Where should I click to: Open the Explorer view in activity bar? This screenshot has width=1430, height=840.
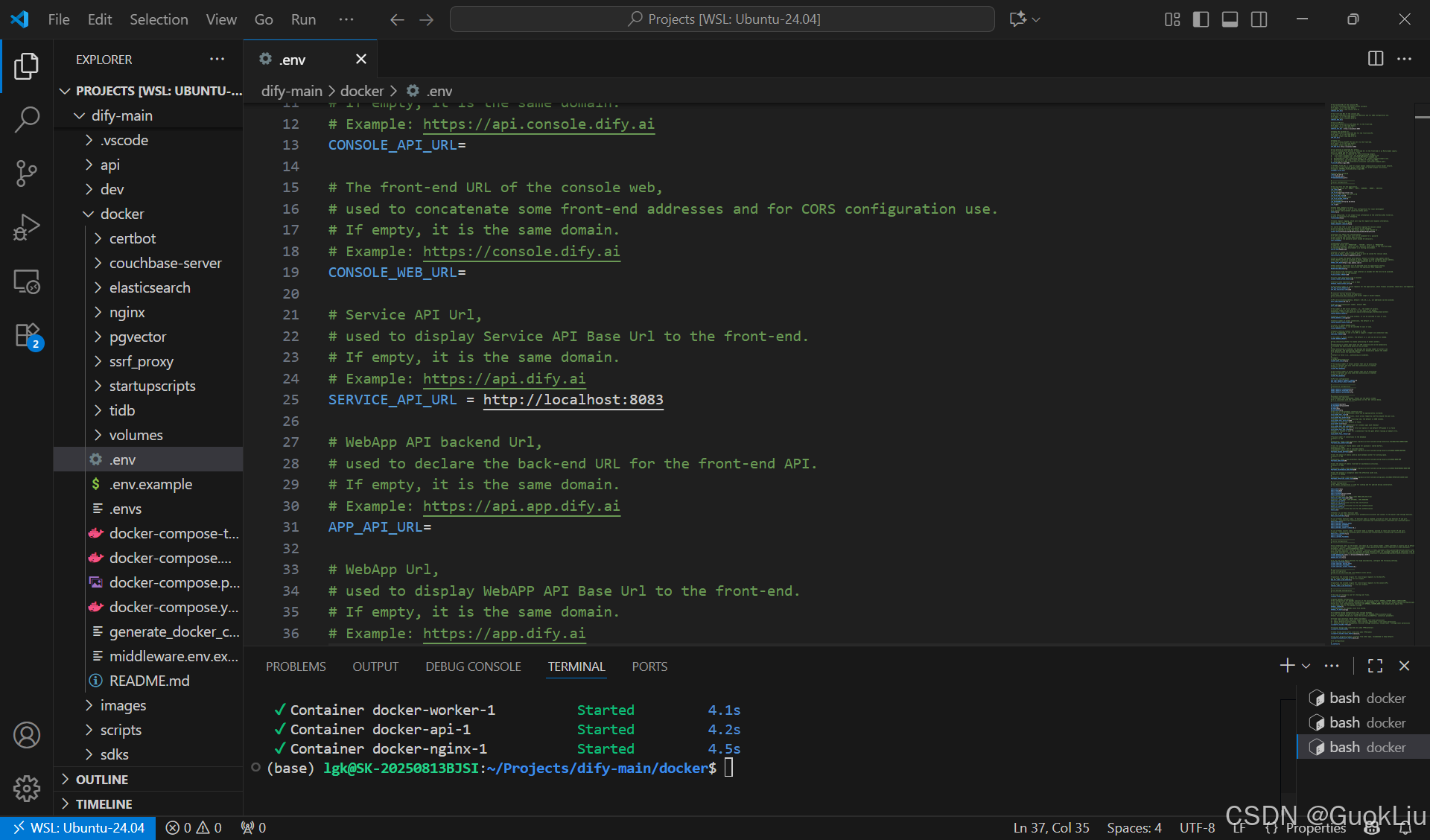[27, 66]
